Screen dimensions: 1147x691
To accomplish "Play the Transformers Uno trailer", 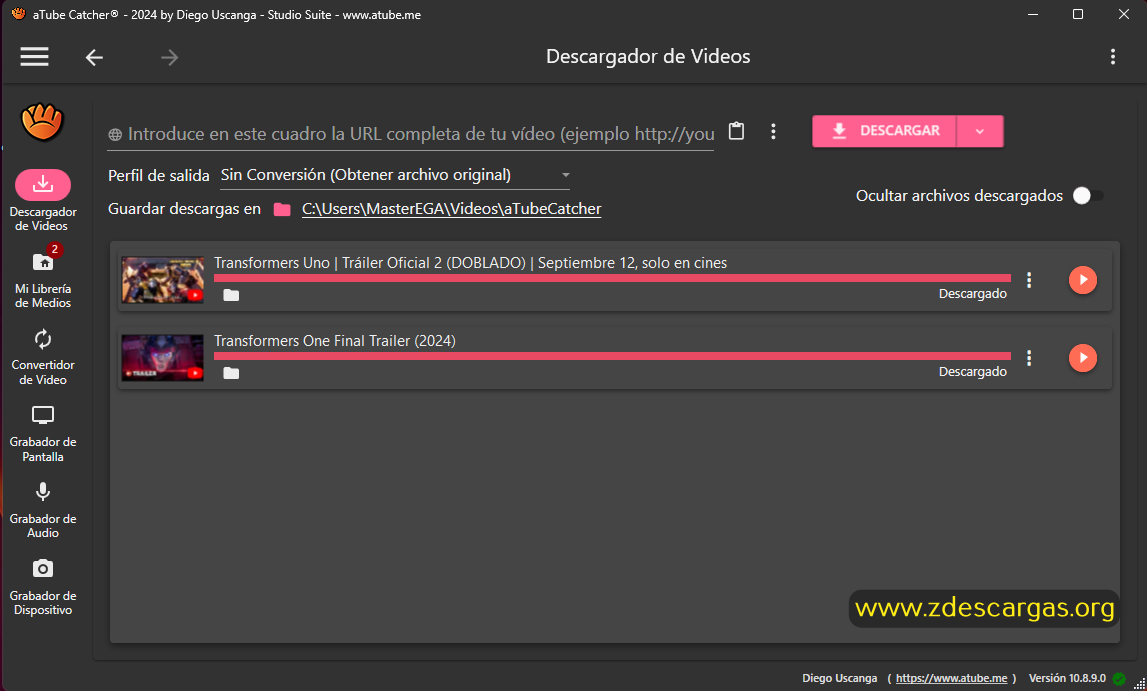I will (1083, 280).
